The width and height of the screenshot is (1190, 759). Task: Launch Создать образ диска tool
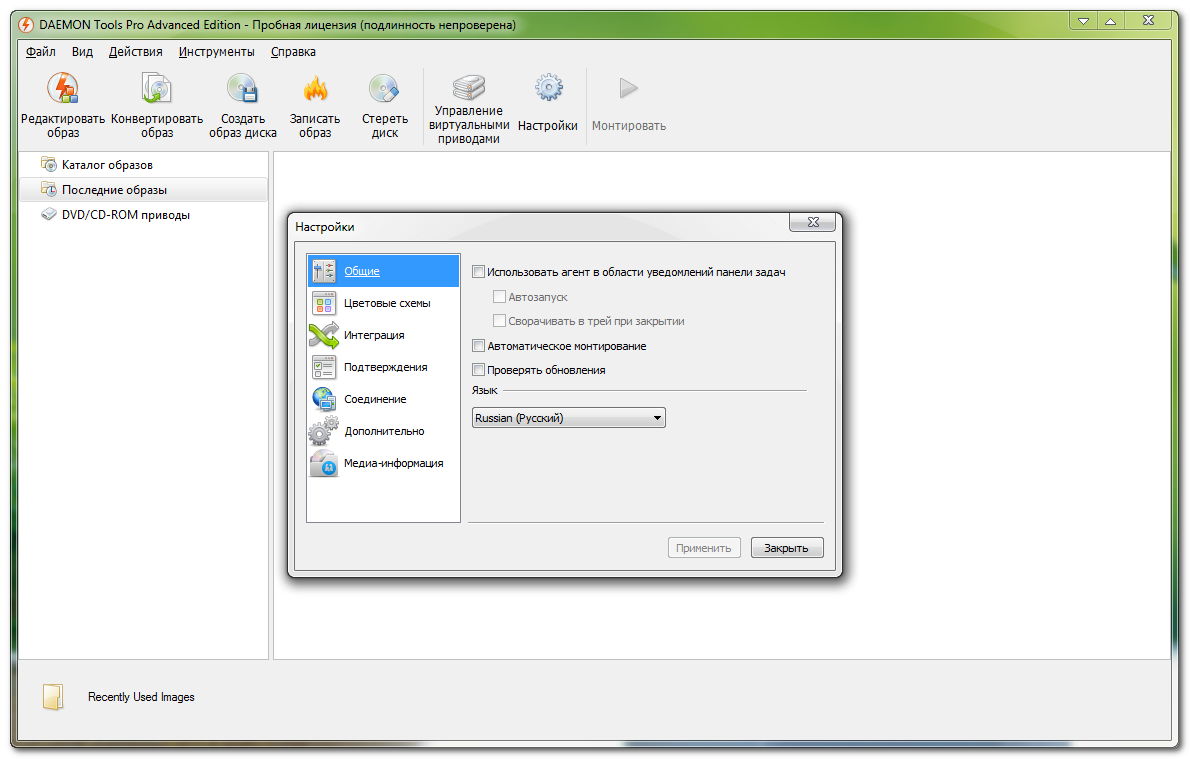pos(242,90)
